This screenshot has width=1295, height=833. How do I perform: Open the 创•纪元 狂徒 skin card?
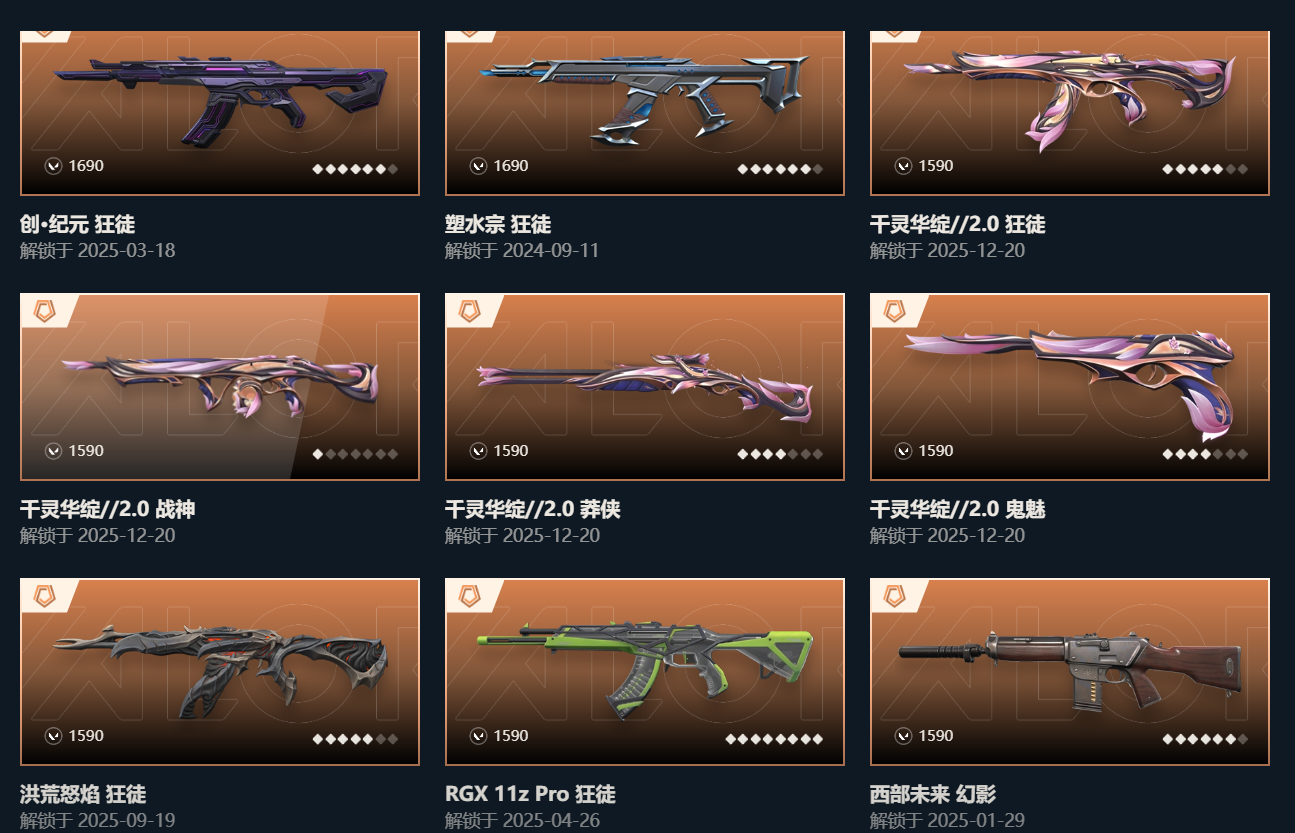(x=220, y=113)
